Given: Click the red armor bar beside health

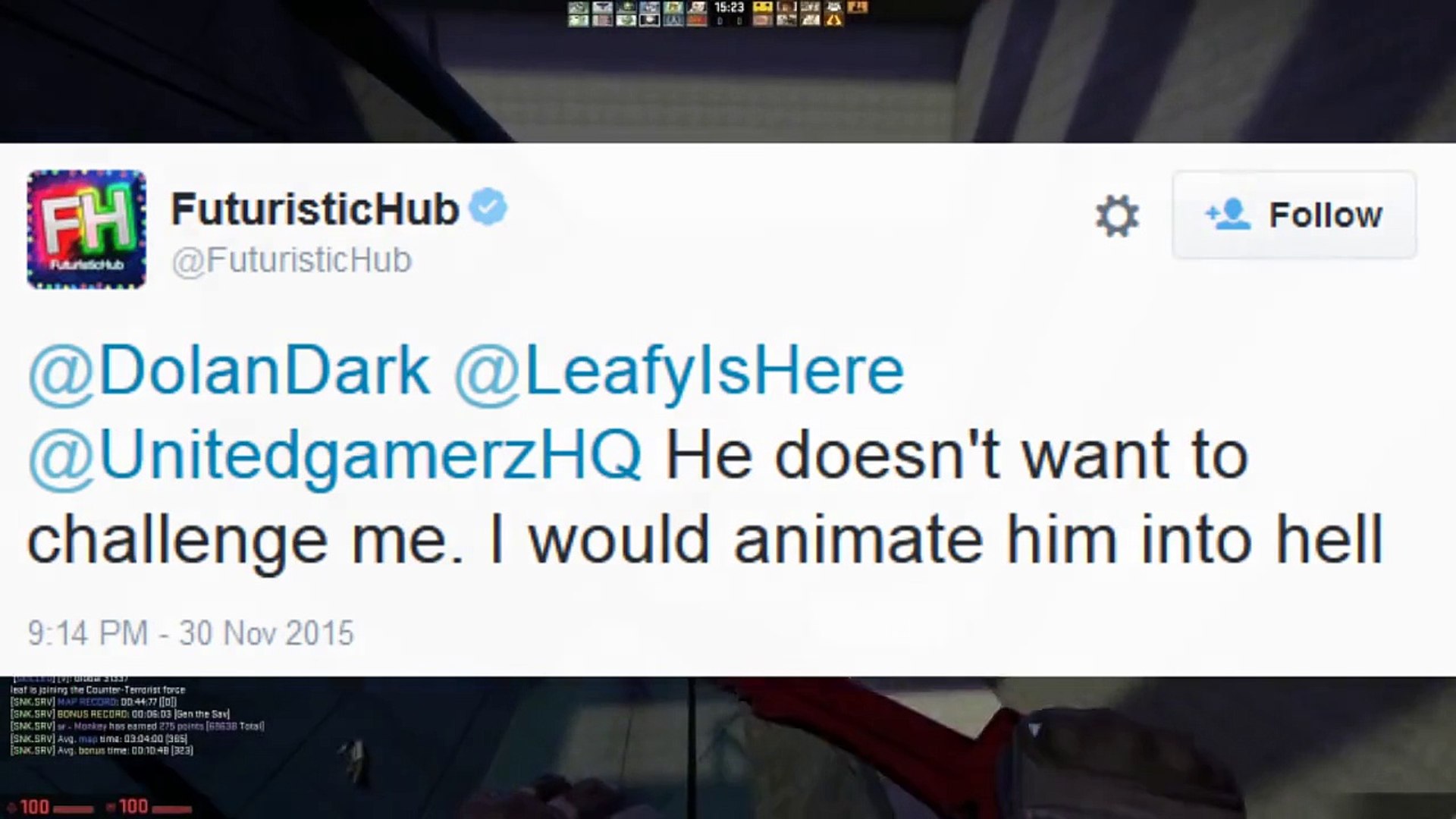Looking at the screenshot, I should click(x=171, y=809).
